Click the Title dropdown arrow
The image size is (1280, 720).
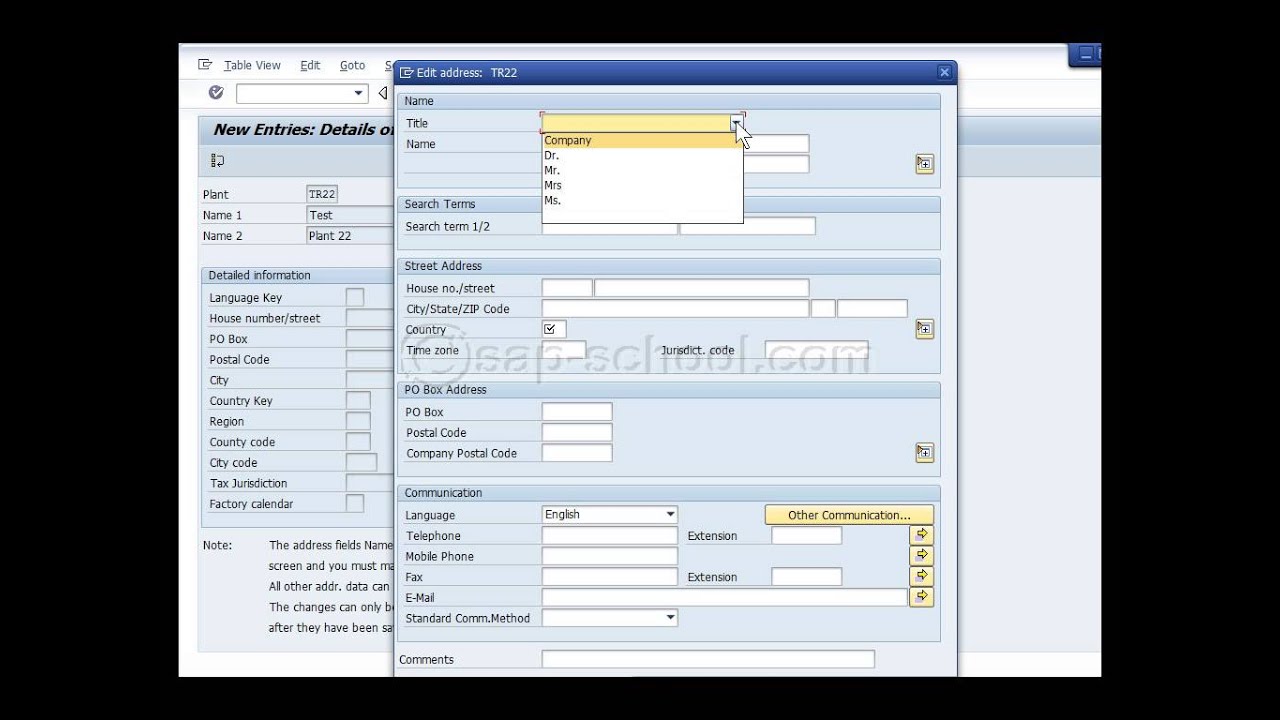coord(736,123)
